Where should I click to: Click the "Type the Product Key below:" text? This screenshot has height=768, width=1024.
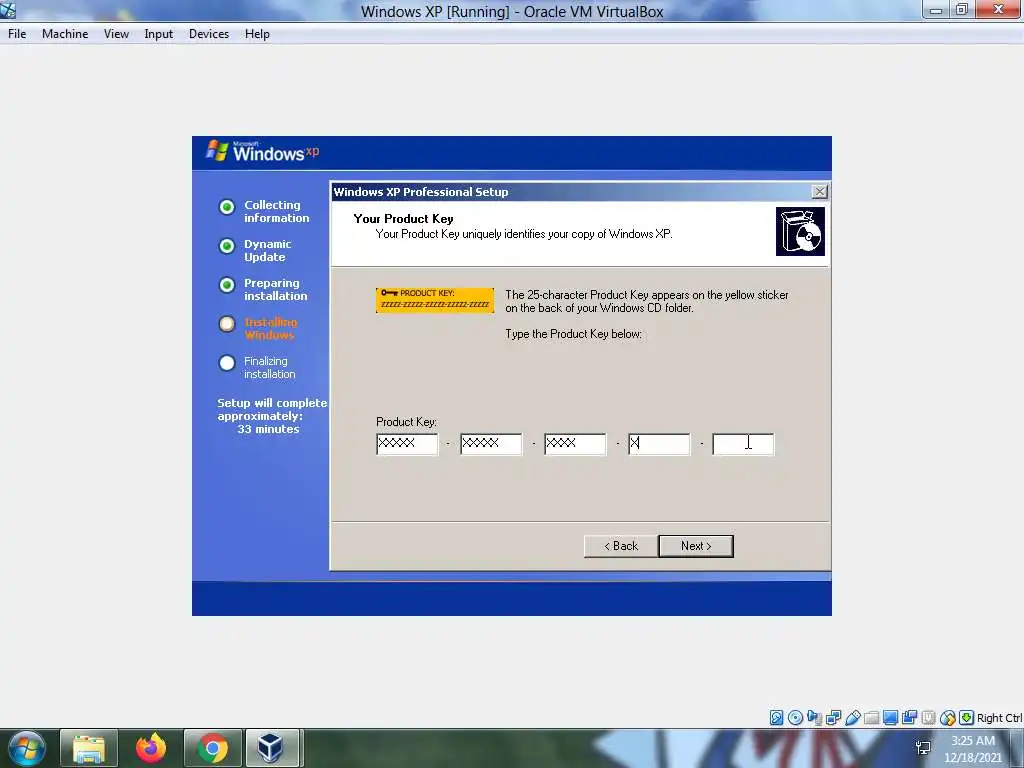tap(573, 334)
